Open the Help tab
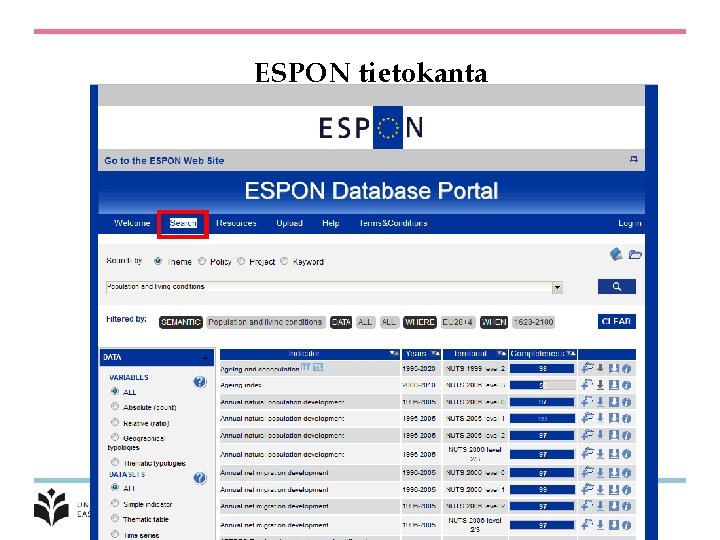 pos(331,223)
